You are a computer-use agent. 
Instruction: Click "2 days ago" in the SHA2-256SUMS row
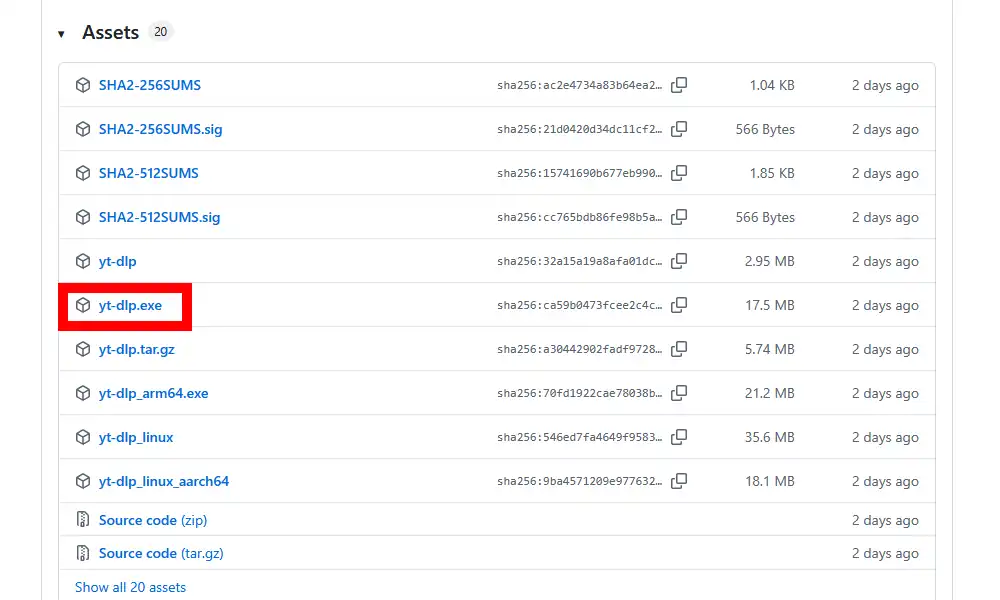click(885, 85)
